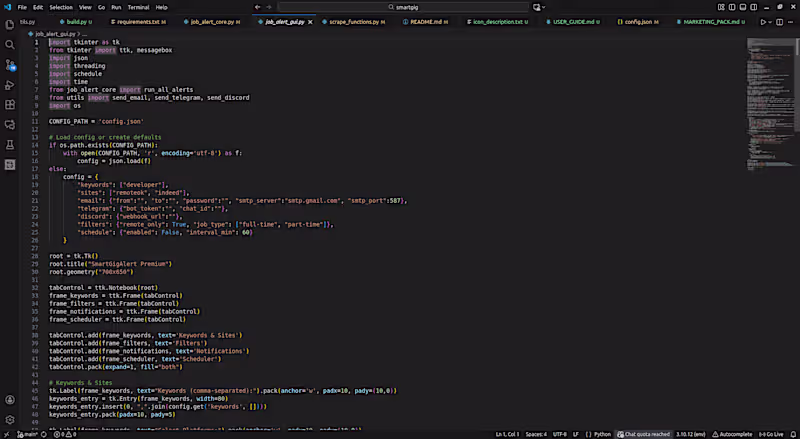Click the command center search box

pos(403,7)
